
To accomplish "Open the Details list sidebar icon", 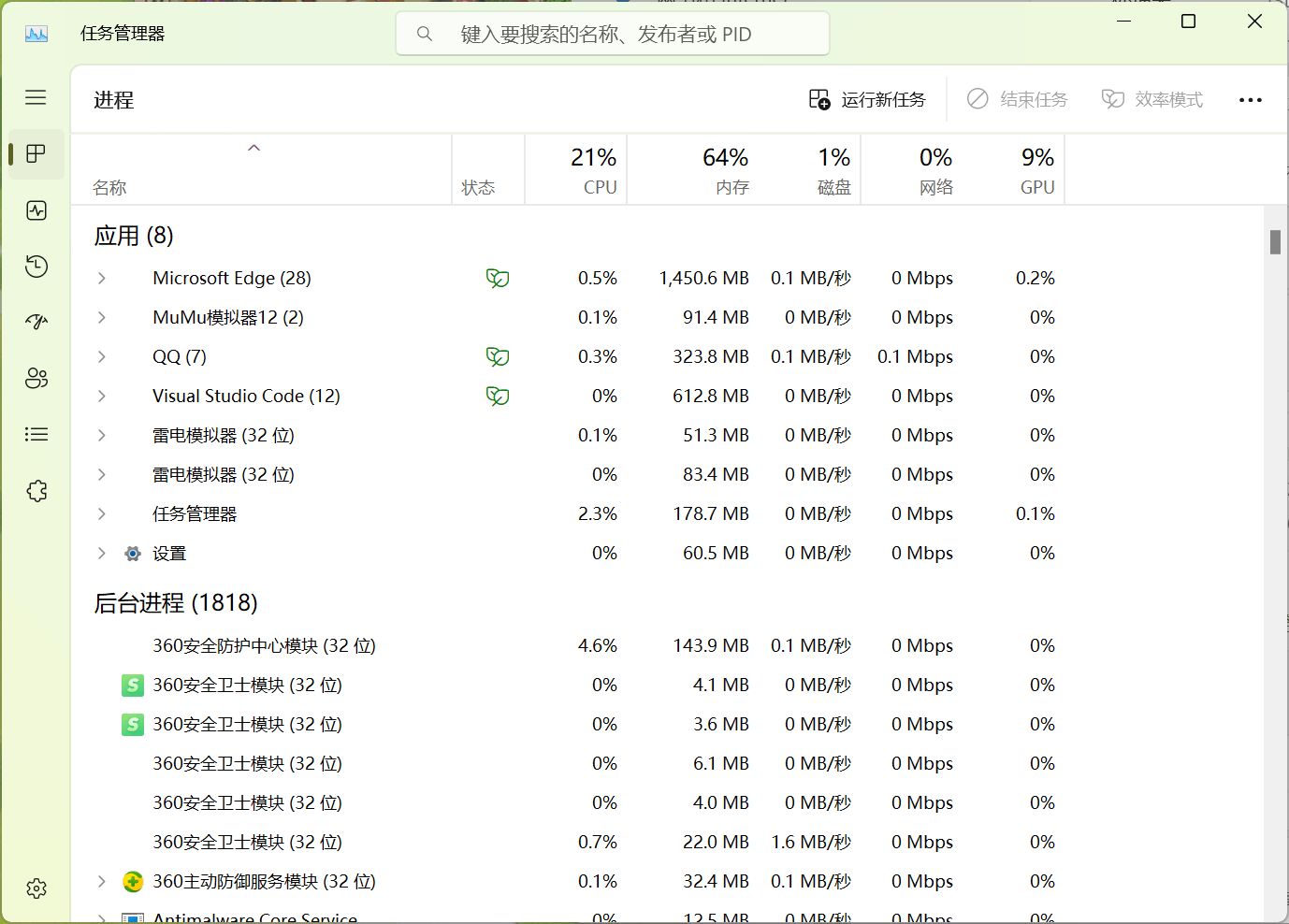I will pyautogui.click(x=36, y=434).
